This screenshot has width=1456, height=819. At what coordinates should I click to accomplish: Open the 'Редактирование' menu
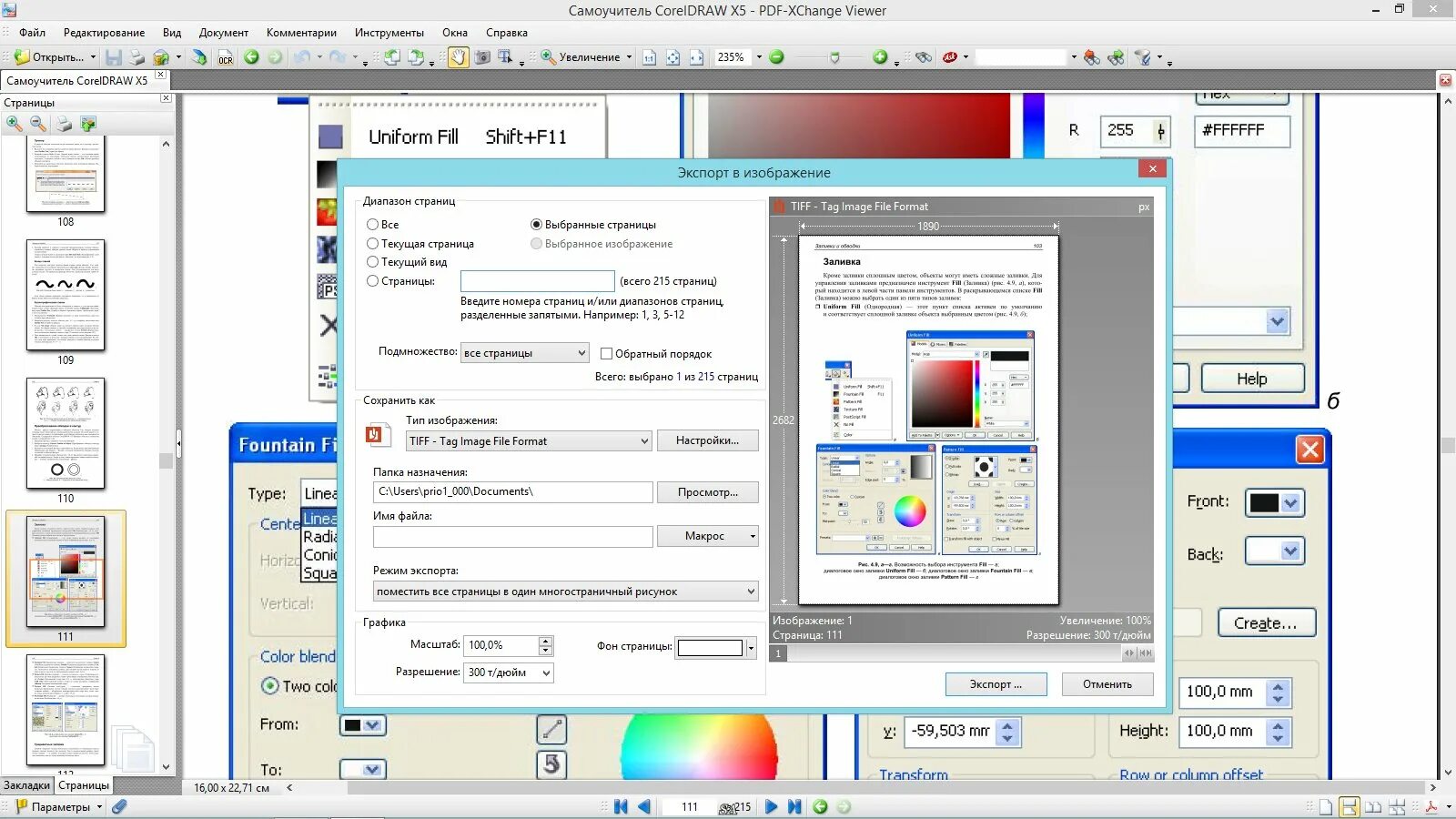pyautogui.click(x=104, y=33)
